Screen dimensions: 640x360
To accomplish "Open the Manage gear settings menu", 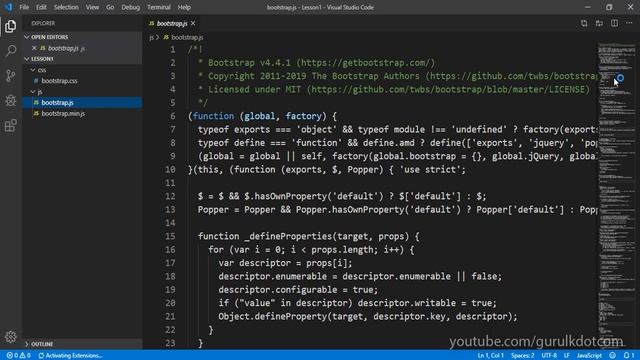I will tap(11, 337).
